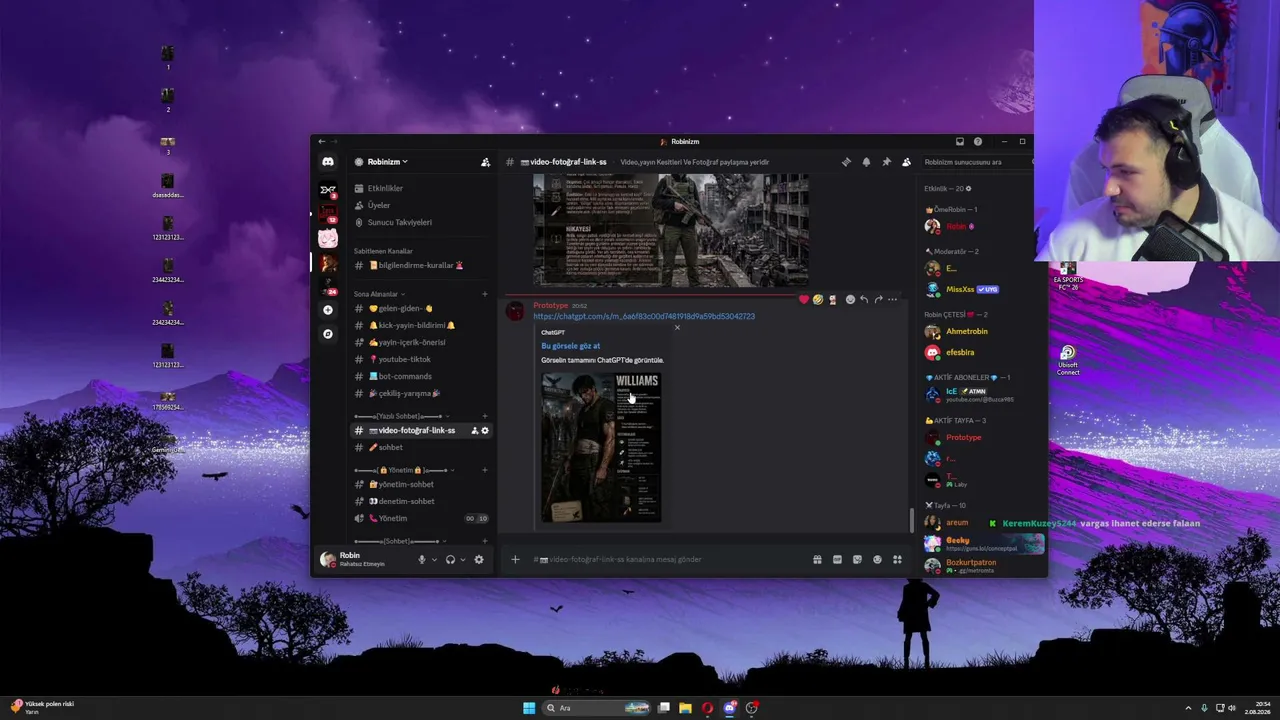
Task: Click the plus attach button in message bar
Action: (x=515, y=560)
